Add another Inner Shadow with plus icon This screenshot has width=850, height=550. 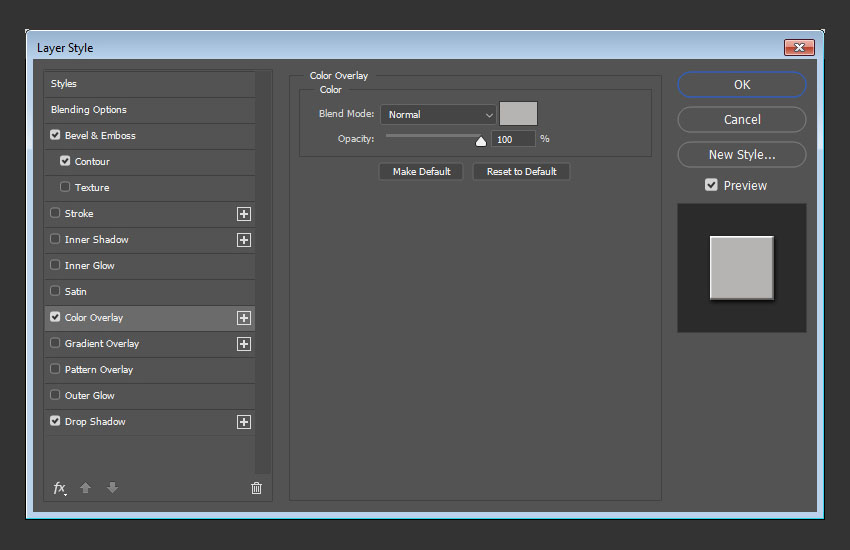coord(243,240)
